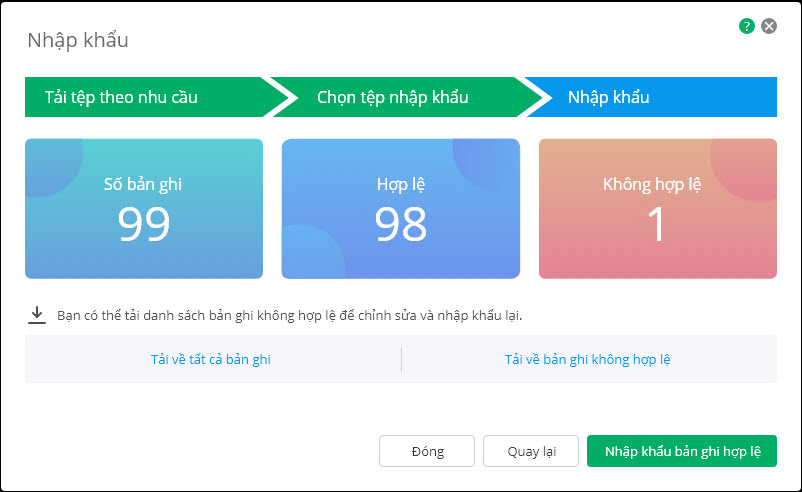Select the "Chọn tệp nhập khẩu" step
This screenshot has height=492, width=802.
coord(392,97)
